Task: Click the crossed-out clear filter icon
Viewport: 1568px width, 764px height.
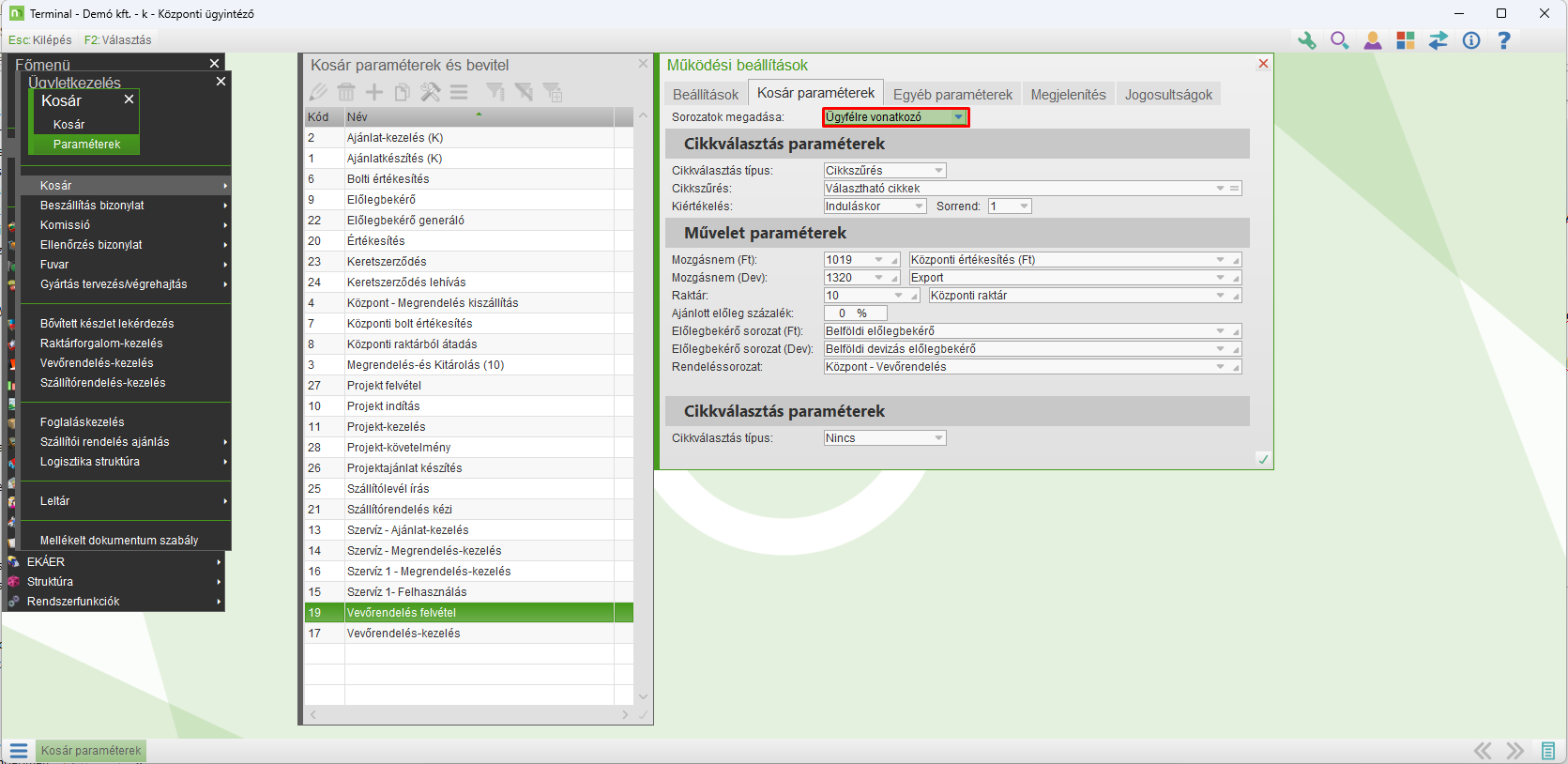Action: point(524,92)
